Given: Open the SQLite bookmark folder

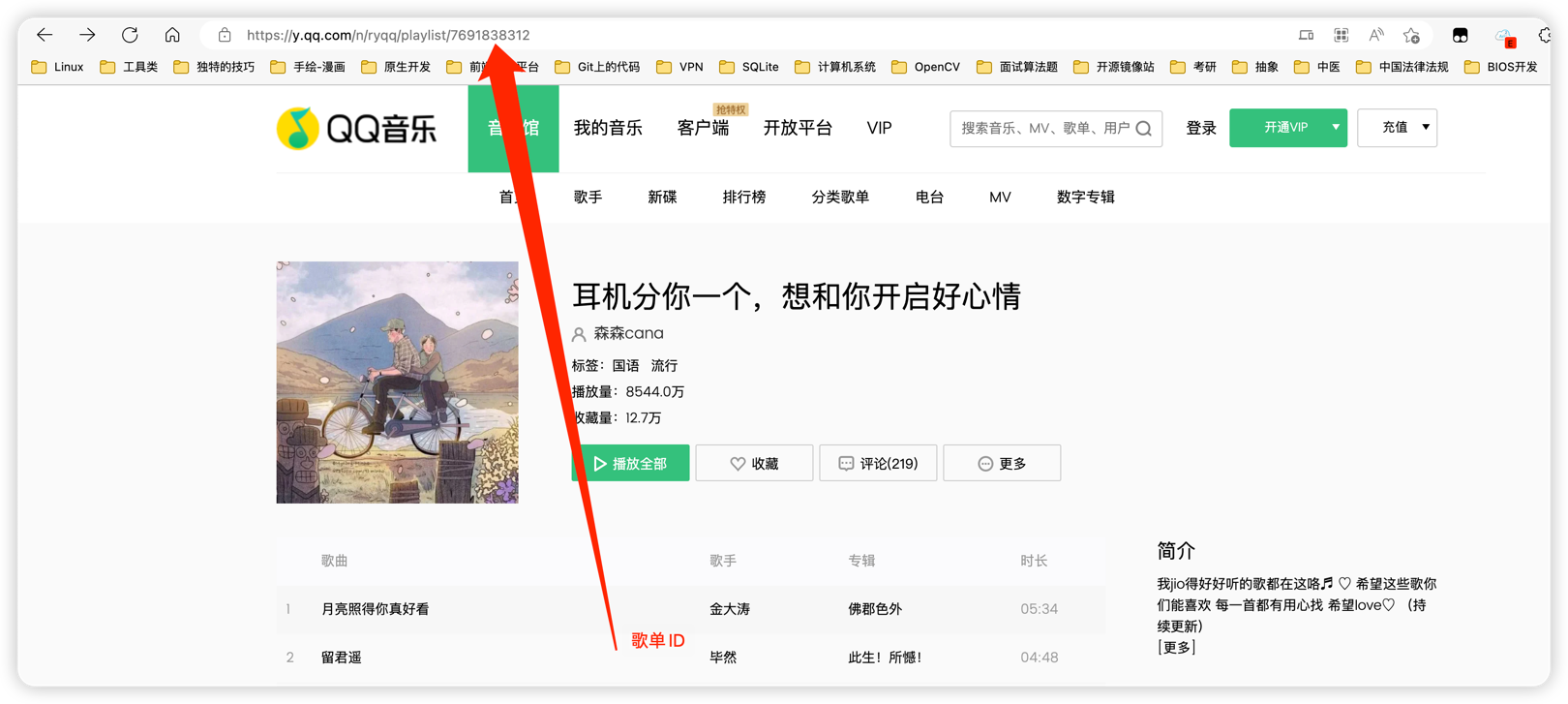Looking at the screenshot, I should (749, 67).
